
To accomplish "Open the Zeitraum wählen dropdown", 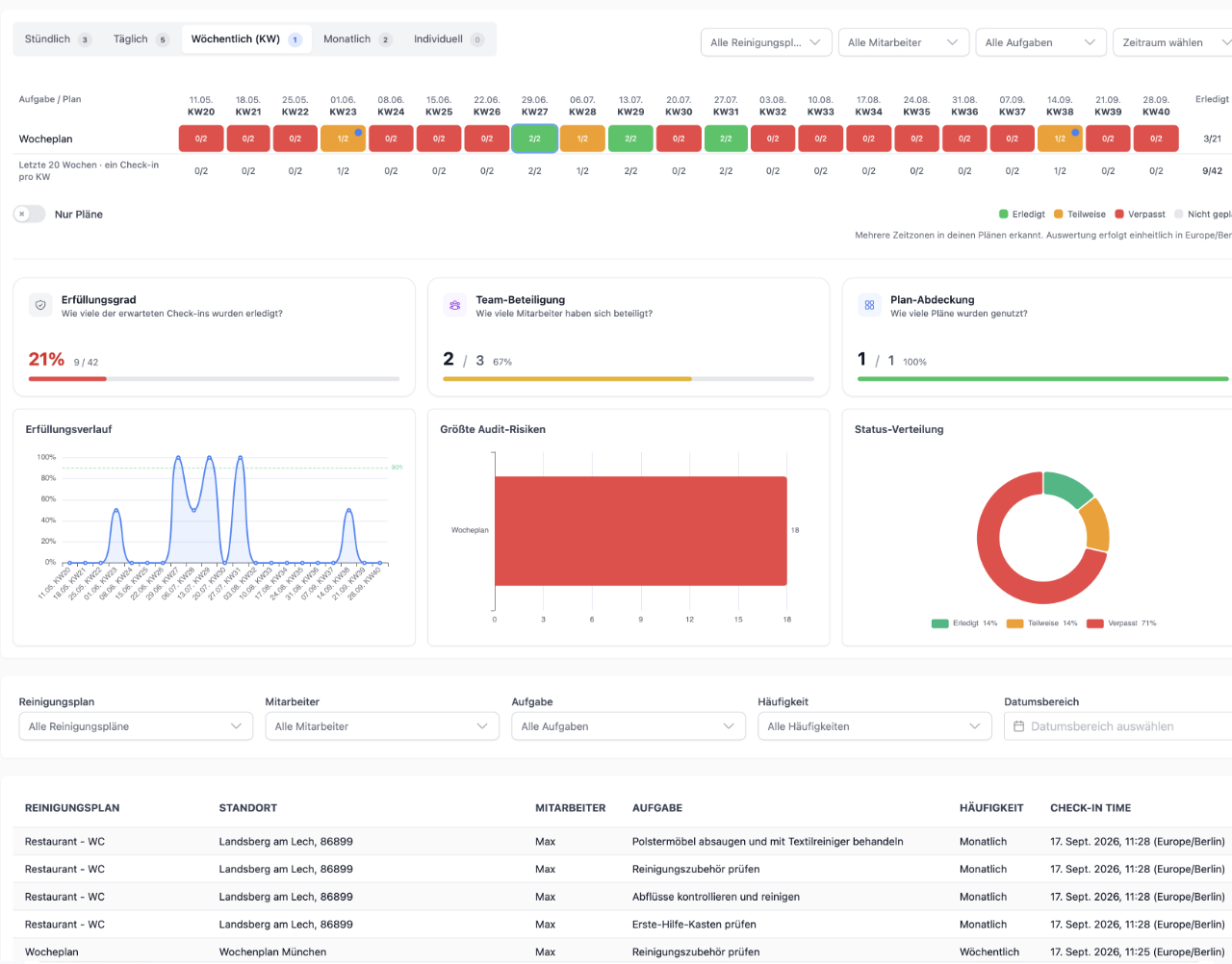I will click(x=1174, y=42).
